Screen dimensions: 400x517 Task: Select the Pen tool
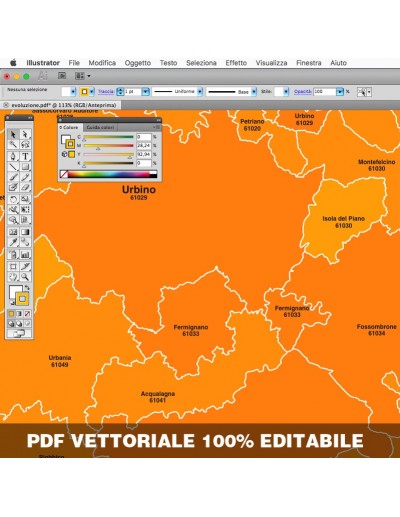tap(13, 156)
